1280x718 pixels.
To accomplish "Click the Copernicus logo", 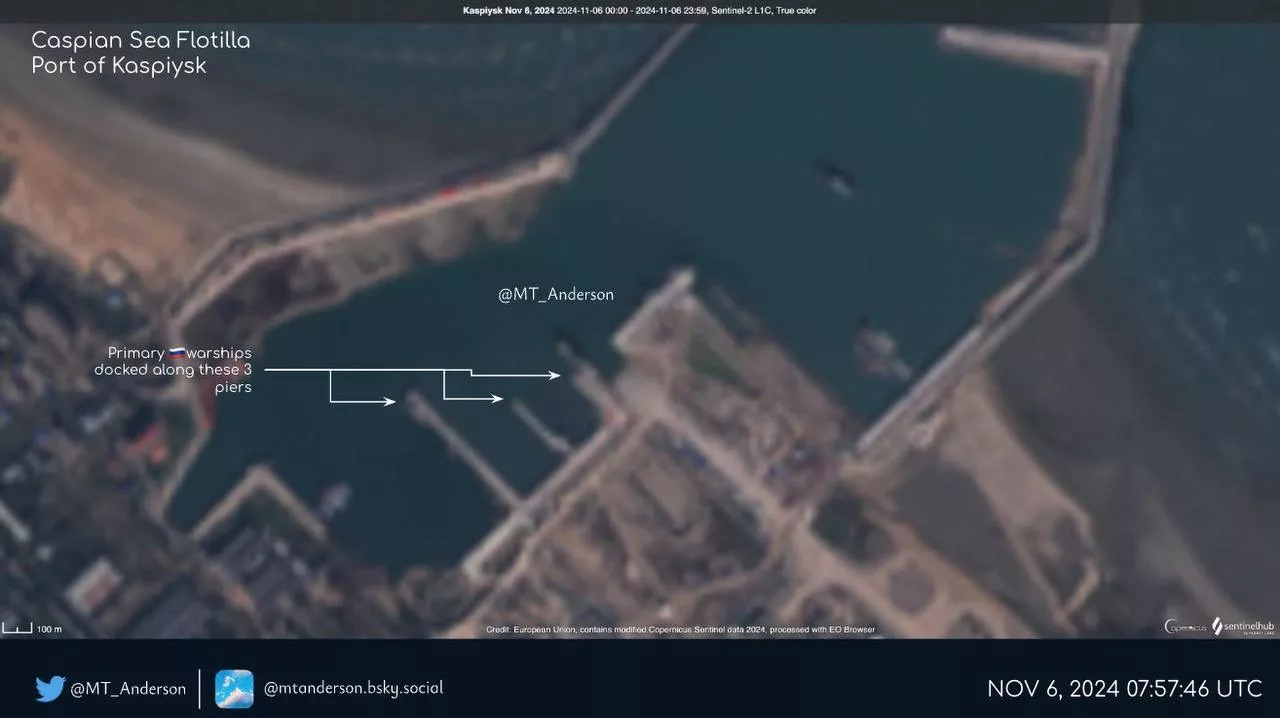I will pos(1184,627).
